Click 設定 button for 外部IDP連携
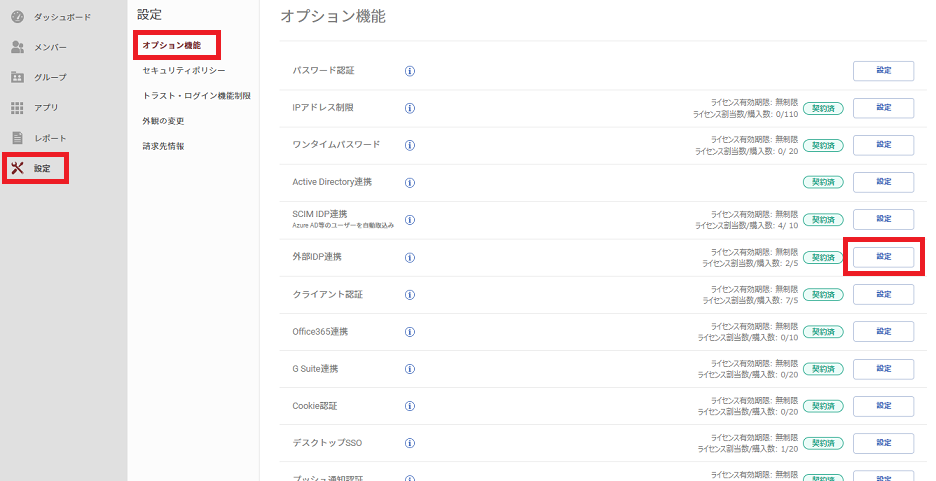Viewport: 936px width, 481px height. pyautogui.click(x=883, y=257)
